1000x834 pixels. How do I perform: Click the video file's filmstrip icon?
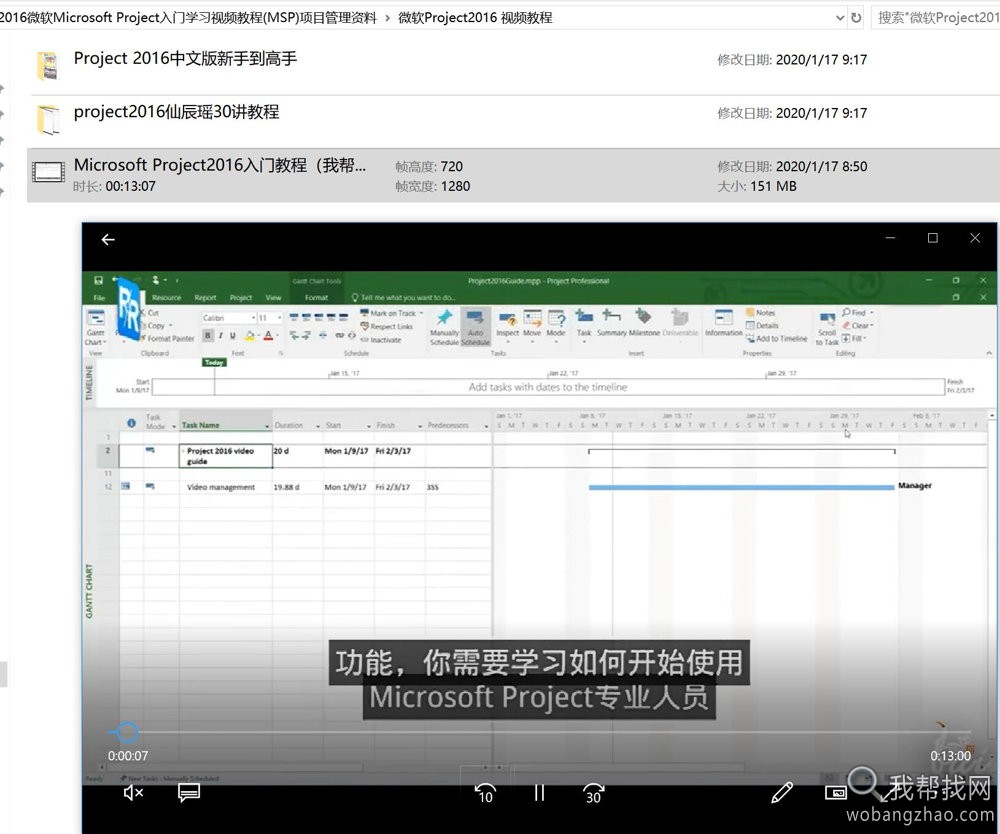(48, 172)
